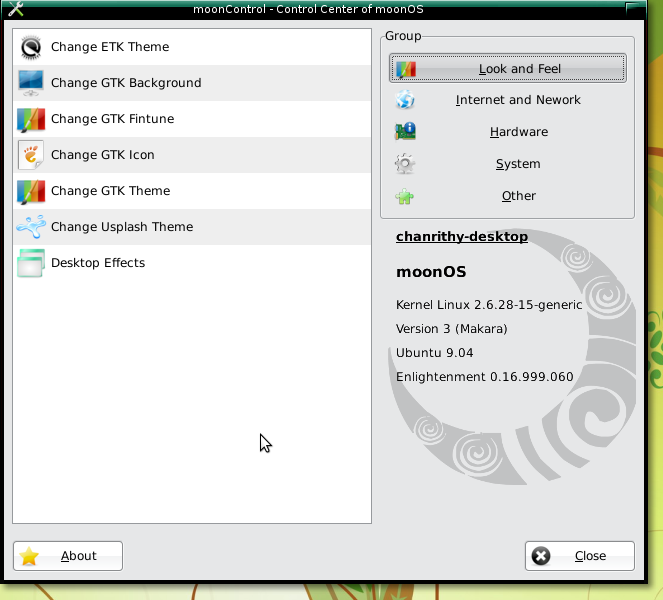
Task: Click the blue splash icon for Usplash Theme
Action: click(x=31, y=227)
